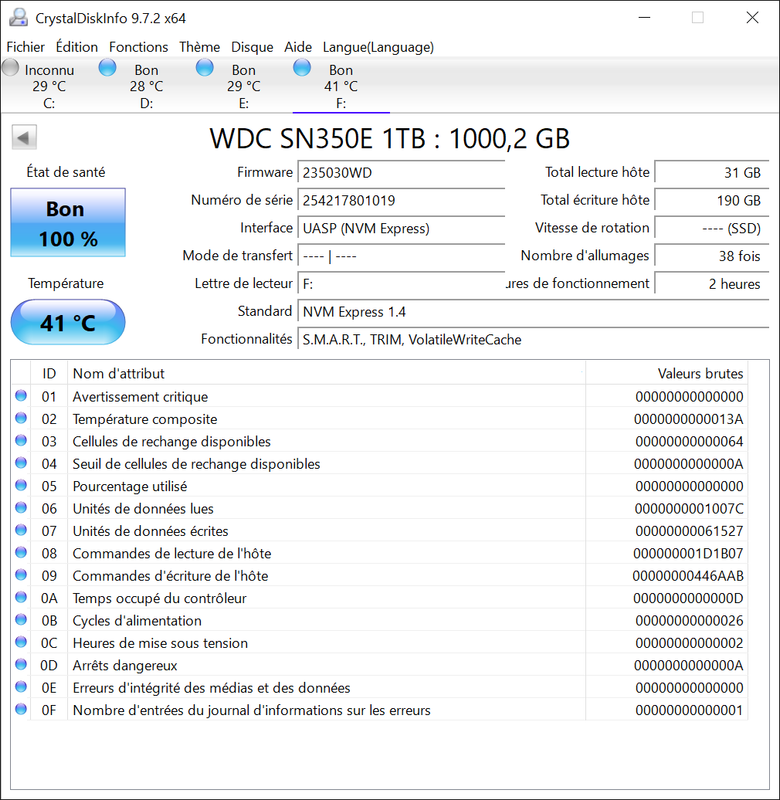The height and width of the screenshot is (800, 780).
Task: Click the Valeurs brutes column header
Action: pos(666,373)
